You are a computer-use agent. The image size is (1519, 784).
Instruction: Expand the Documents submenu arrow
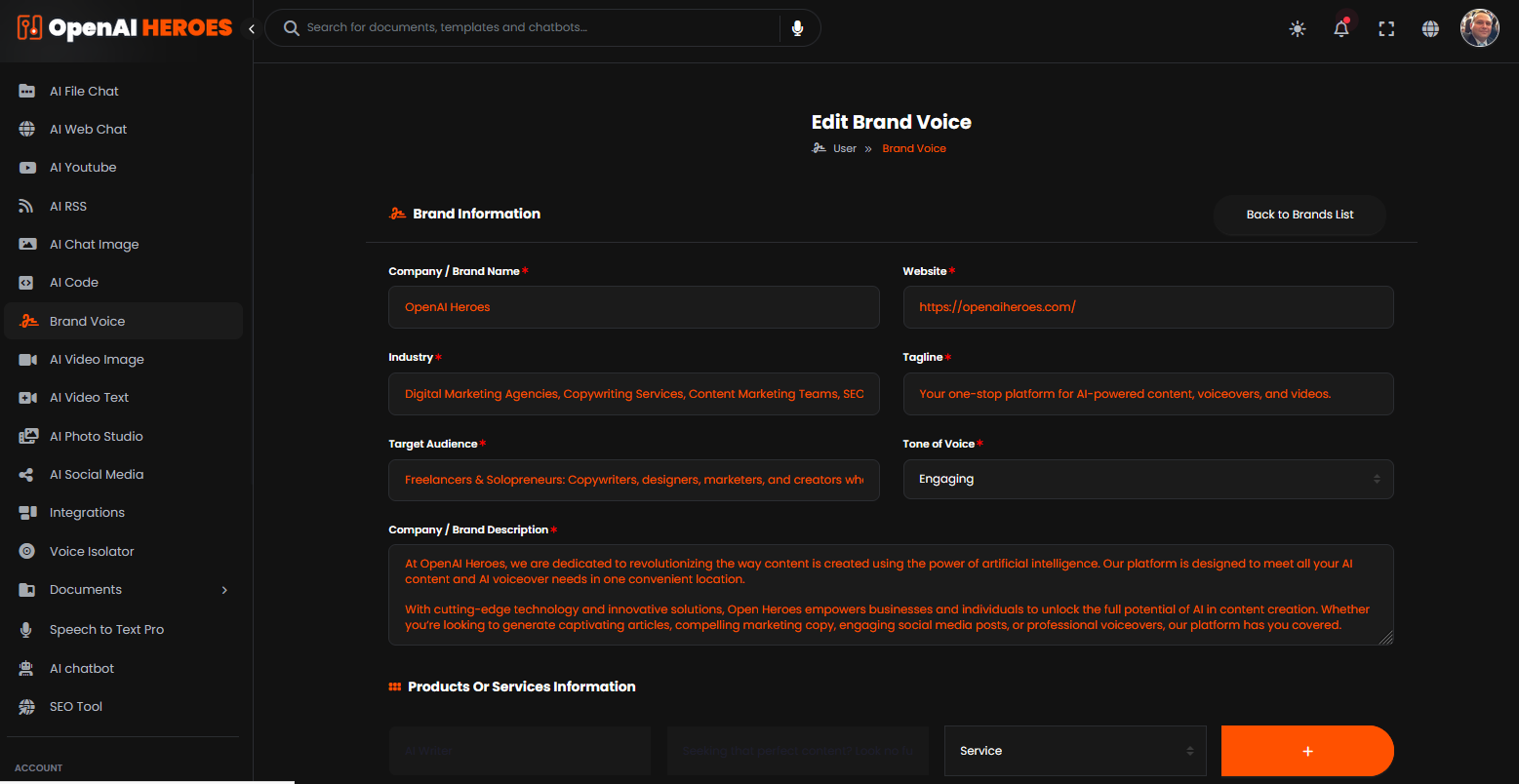[x=224, y=590]
